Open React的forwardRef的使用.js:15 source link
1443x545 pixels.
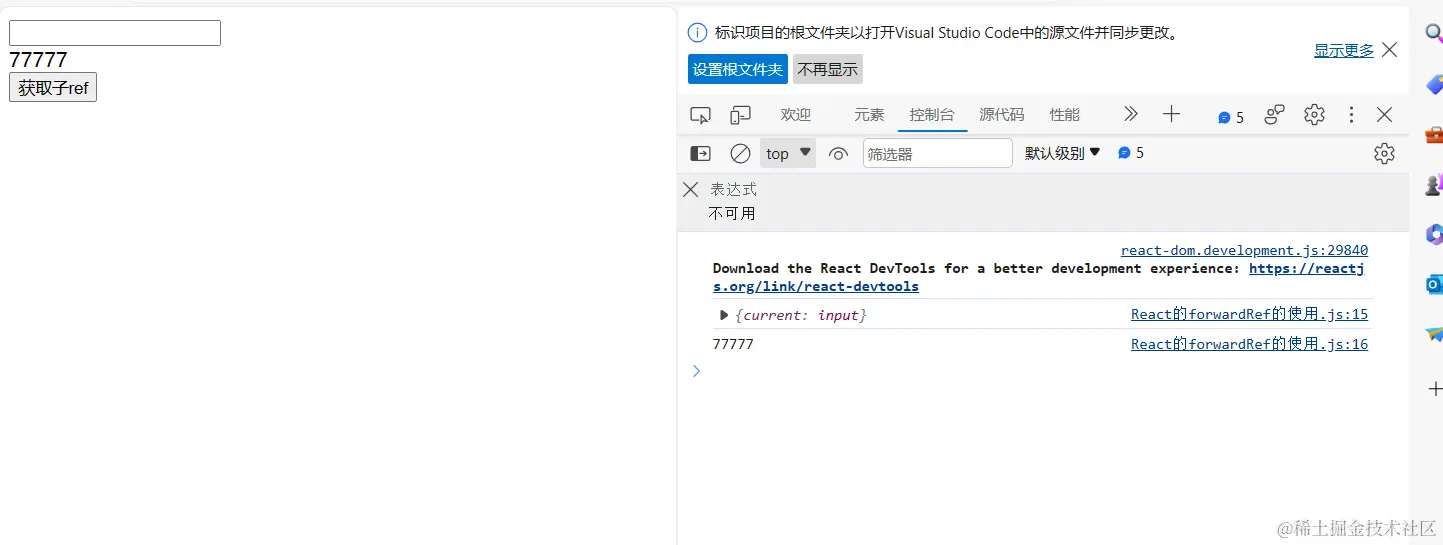(x=1249, y=314)
